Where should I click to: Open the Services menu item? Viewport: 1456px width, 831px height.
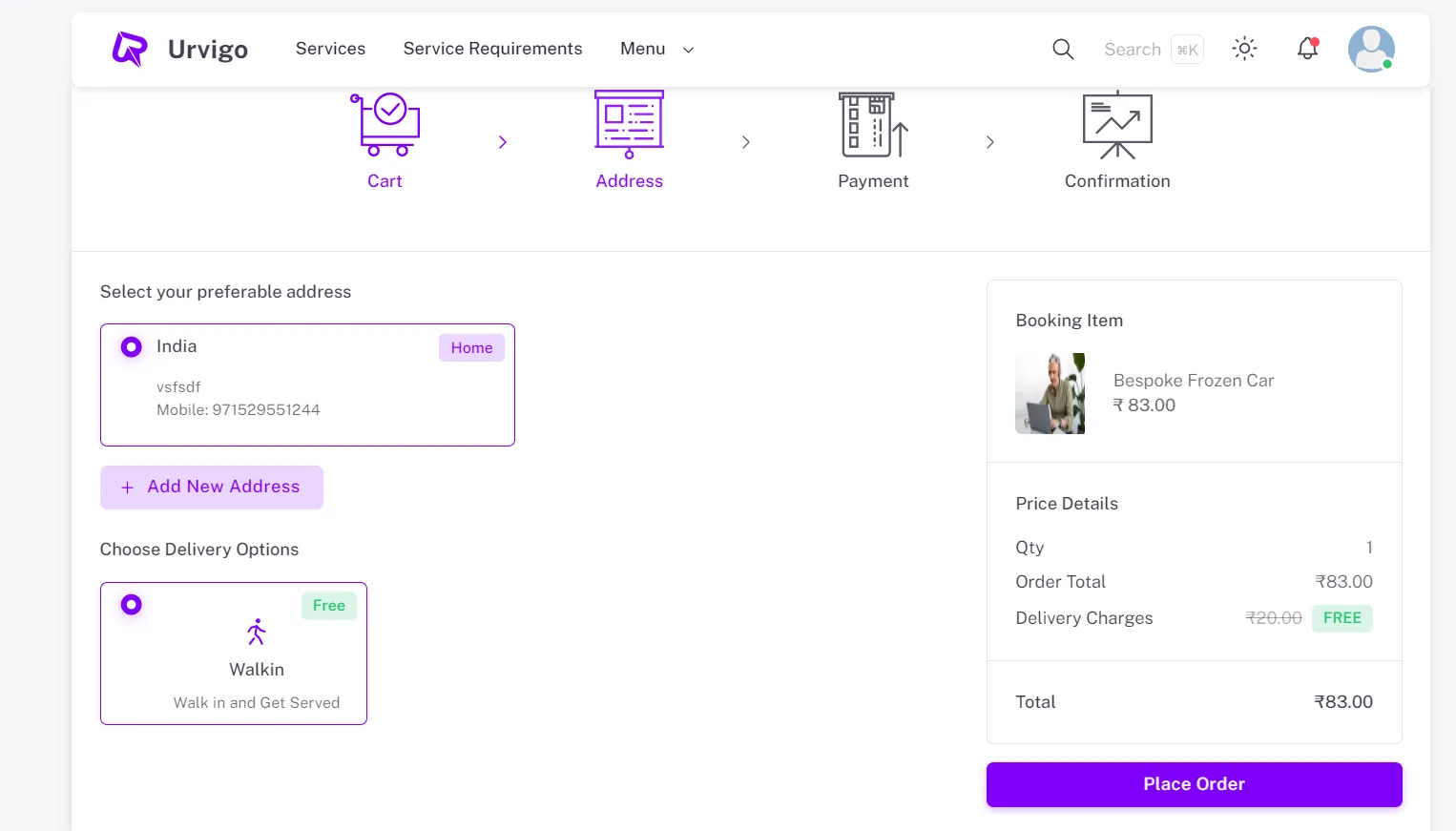330,49
